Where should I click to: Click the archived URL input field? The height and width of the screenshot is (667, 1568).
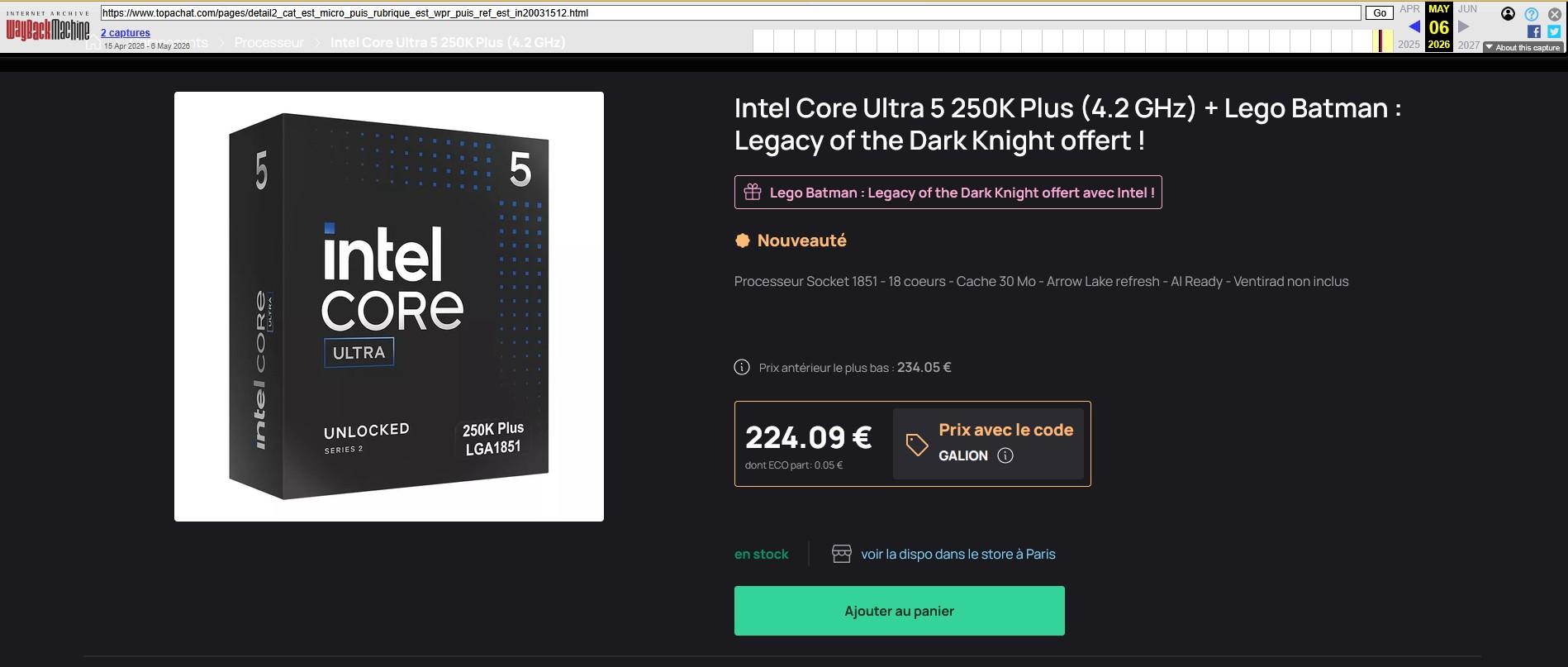click(730, 12)
